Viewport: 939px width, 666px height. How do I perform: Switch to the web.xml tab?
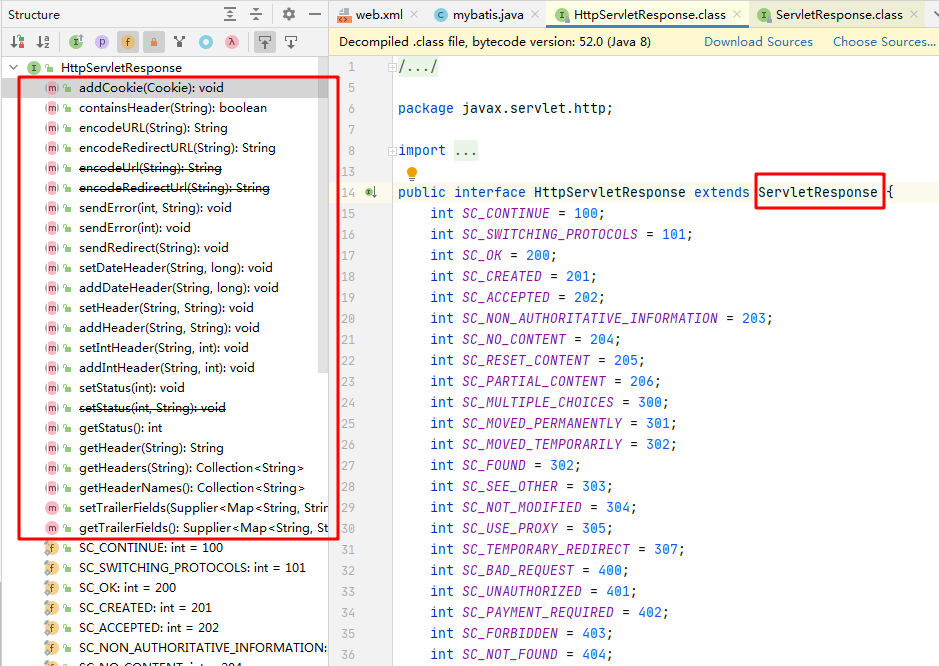coord(378,14)
